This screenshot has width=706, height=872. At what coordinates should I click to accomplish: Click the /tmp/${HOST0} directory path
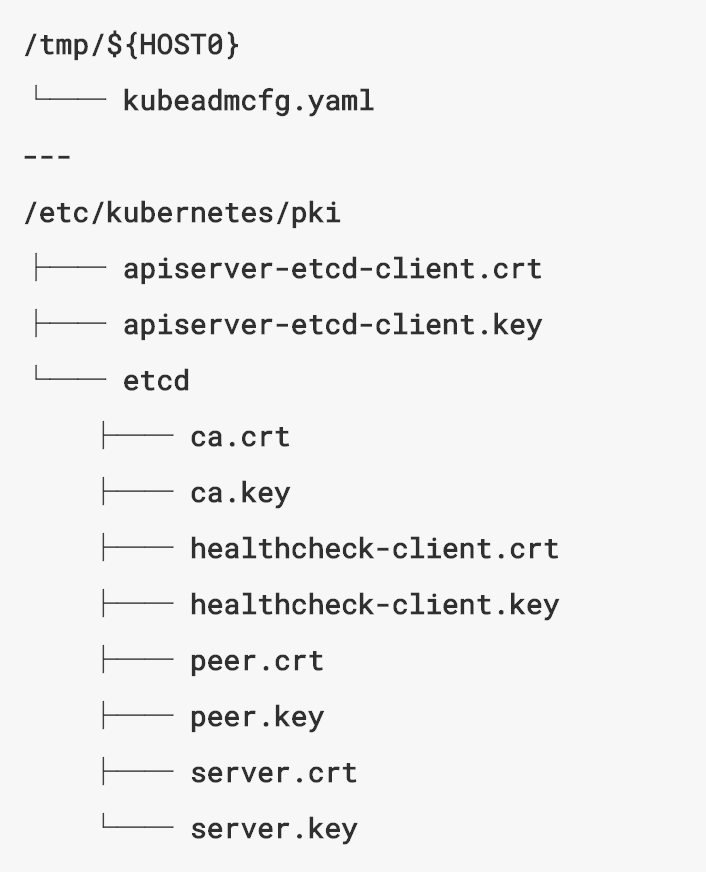(132, 45)
